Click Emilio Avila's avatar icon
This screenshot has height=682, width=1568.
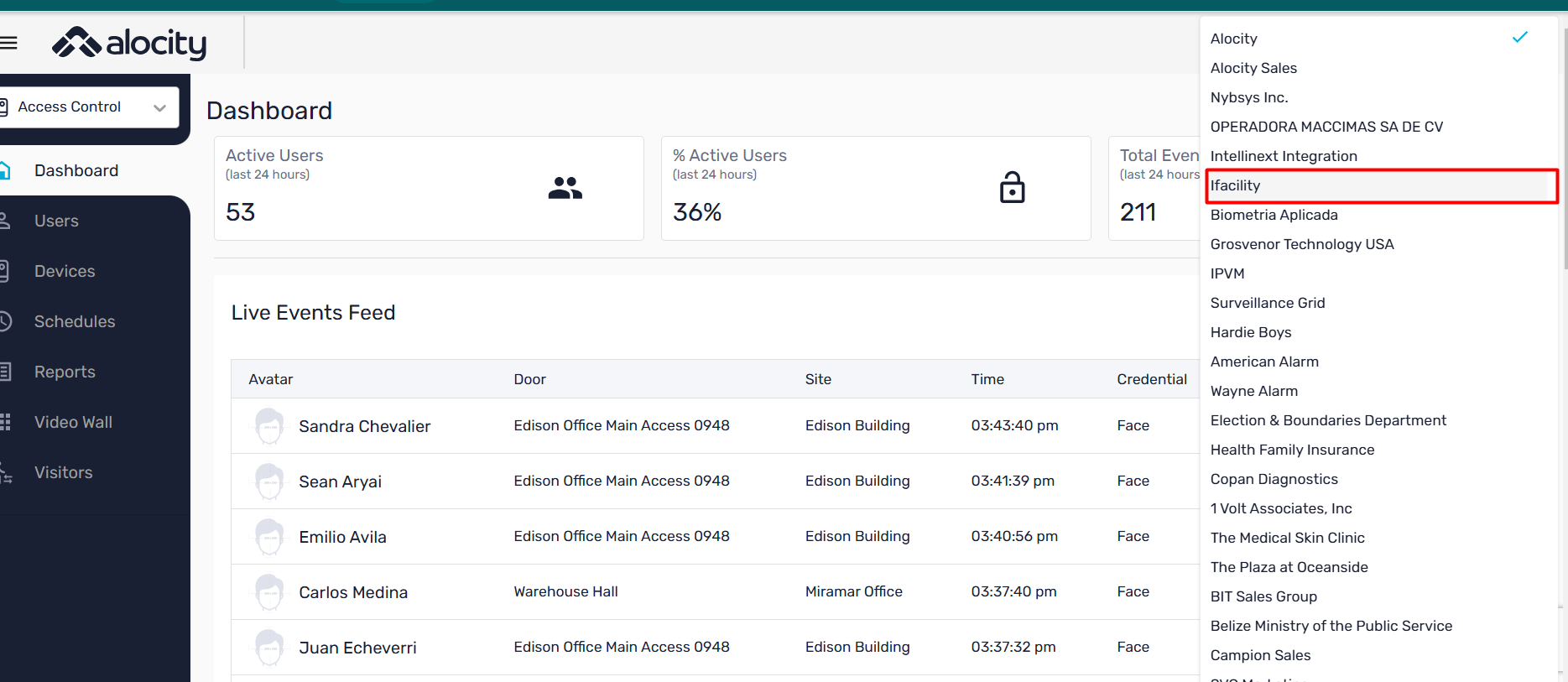[x=269, y=537]
